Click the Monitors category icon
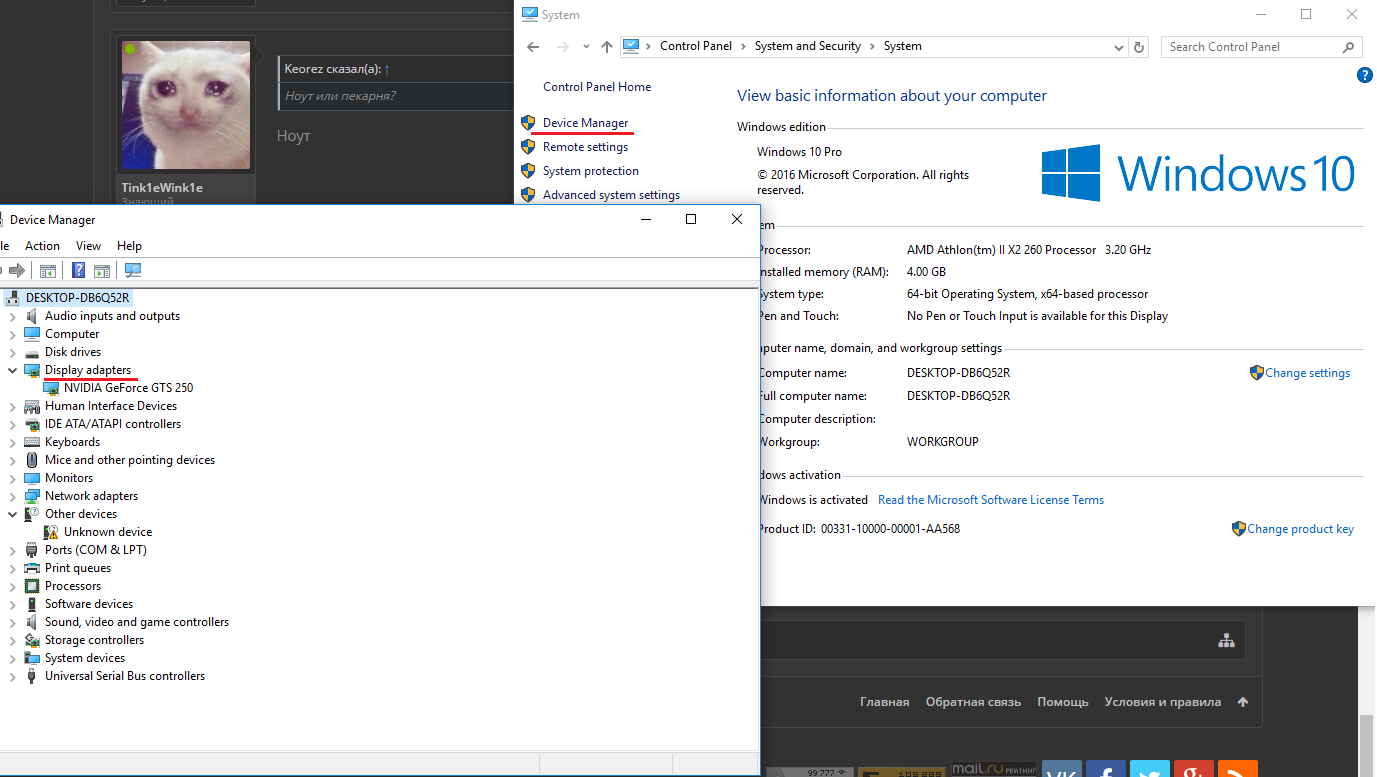The height and width of the screenshot is (777, 1377). 32,478
